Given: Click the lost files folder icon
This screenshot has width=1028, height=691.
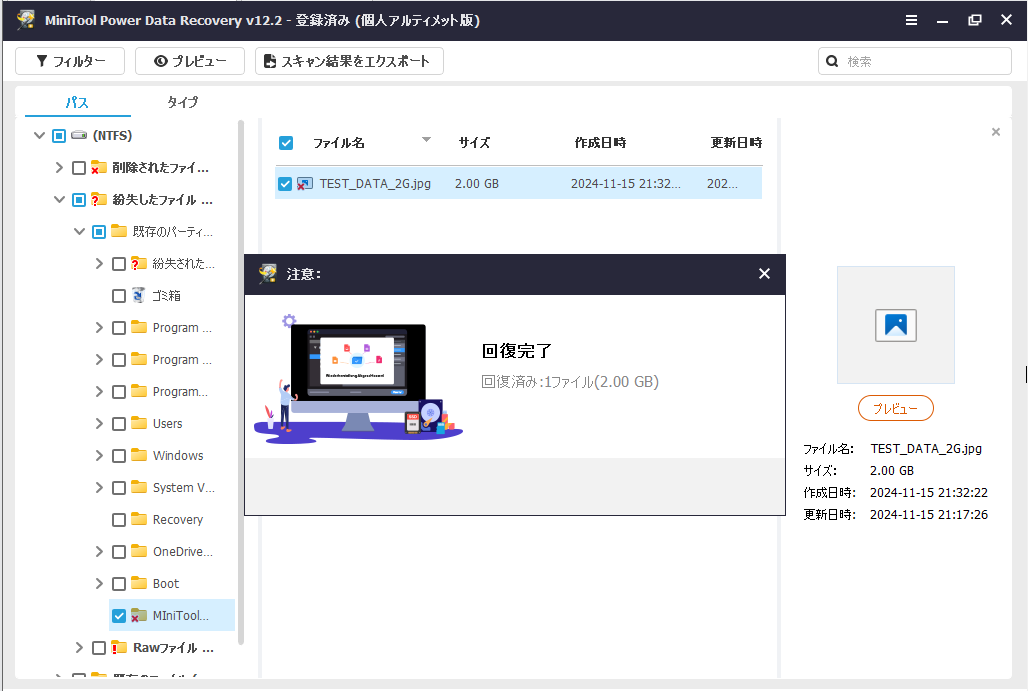Looking at the screenshot, I should coord(98,199).
